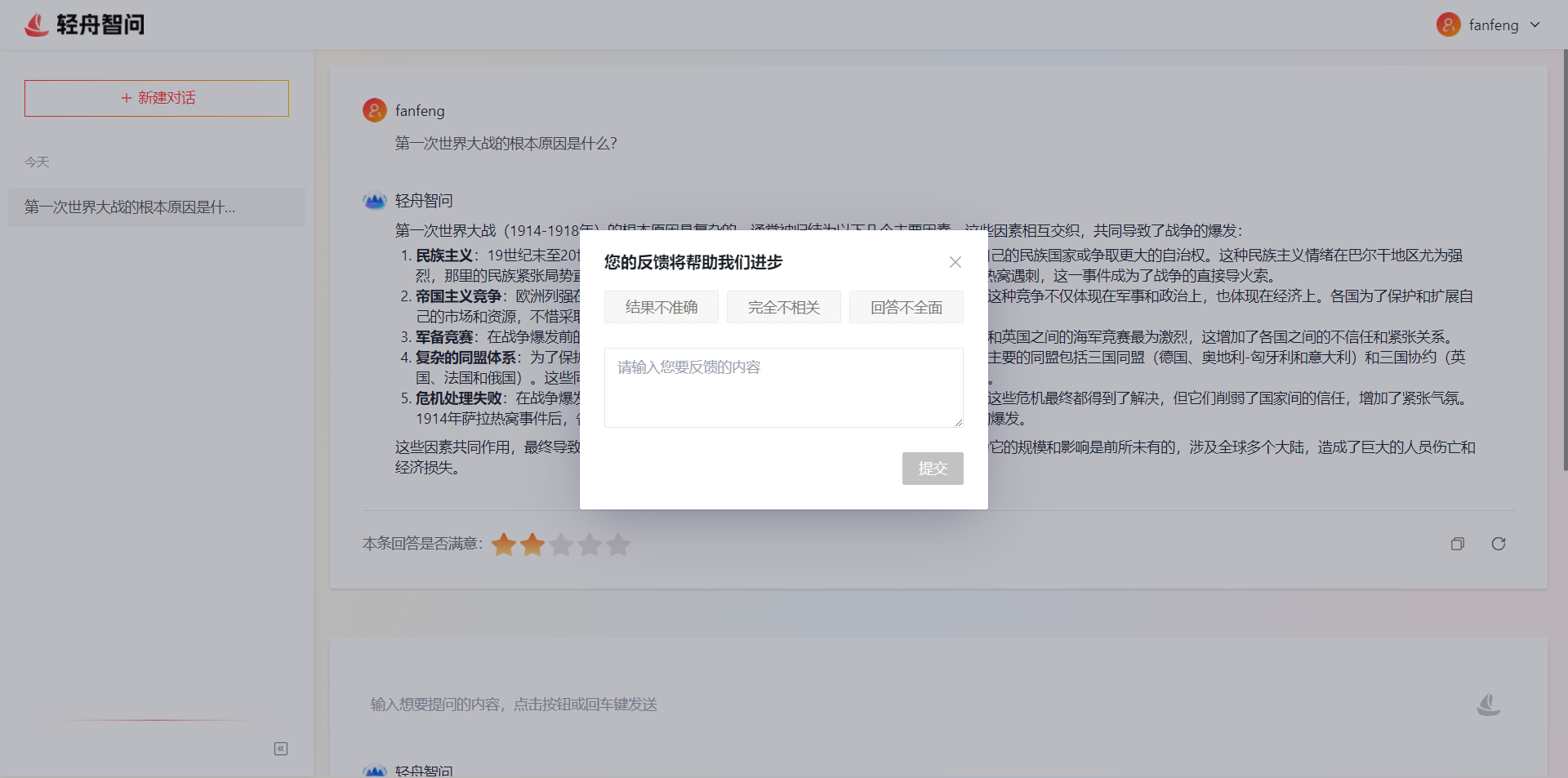1568x778 pixels.
Task: Open the 第一次世界大战的根本原因 conversation in sidebar
Action: pos(157,207)
